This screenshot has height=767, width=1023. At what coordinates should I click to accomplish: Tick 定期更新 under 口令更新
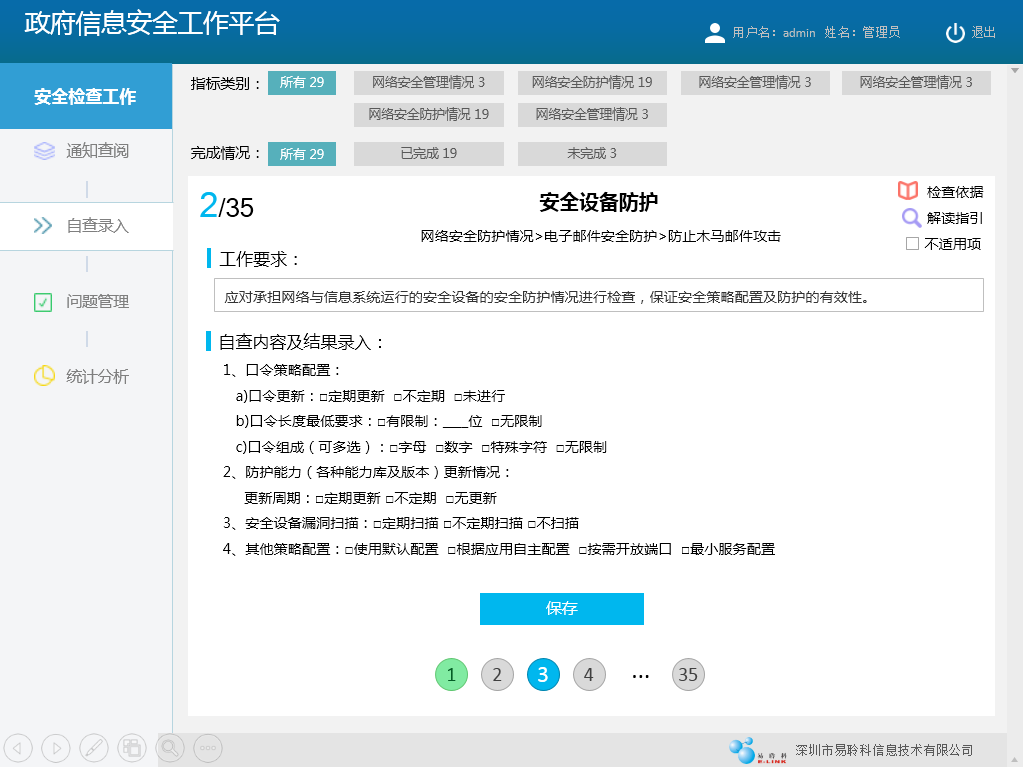(324, 397)
